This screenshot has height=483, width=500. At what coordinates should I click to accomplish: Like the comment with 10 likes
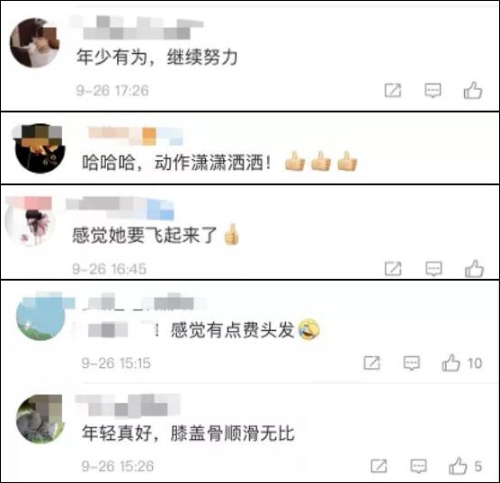[x=451, y=363]
